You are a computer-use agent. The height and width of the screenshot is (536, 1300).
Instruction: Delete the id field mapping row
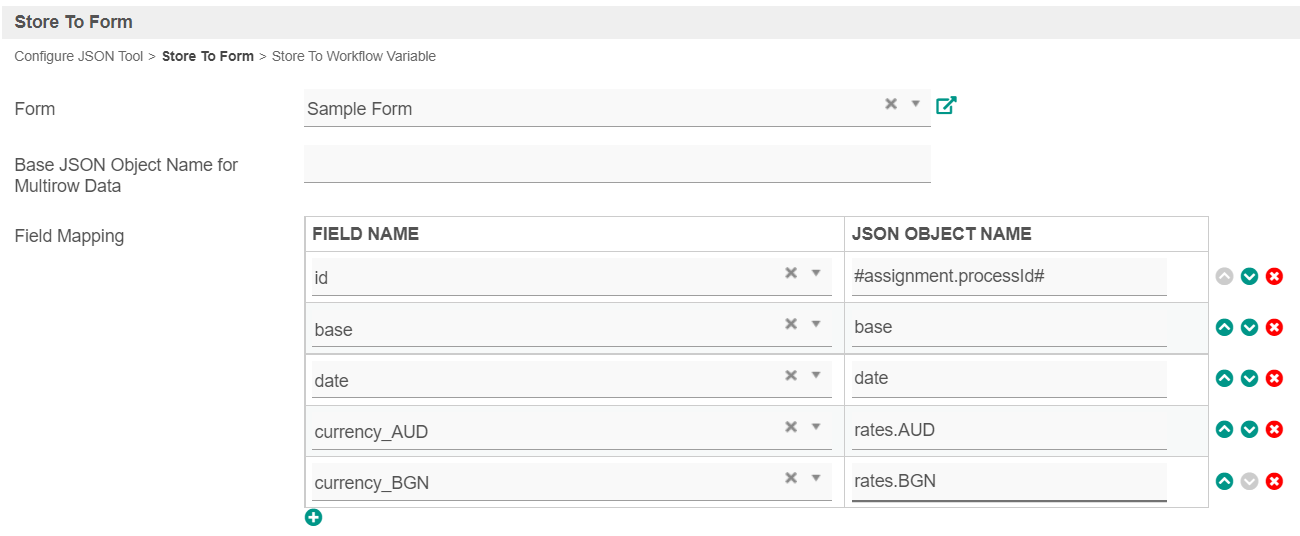pos(1274,276)
